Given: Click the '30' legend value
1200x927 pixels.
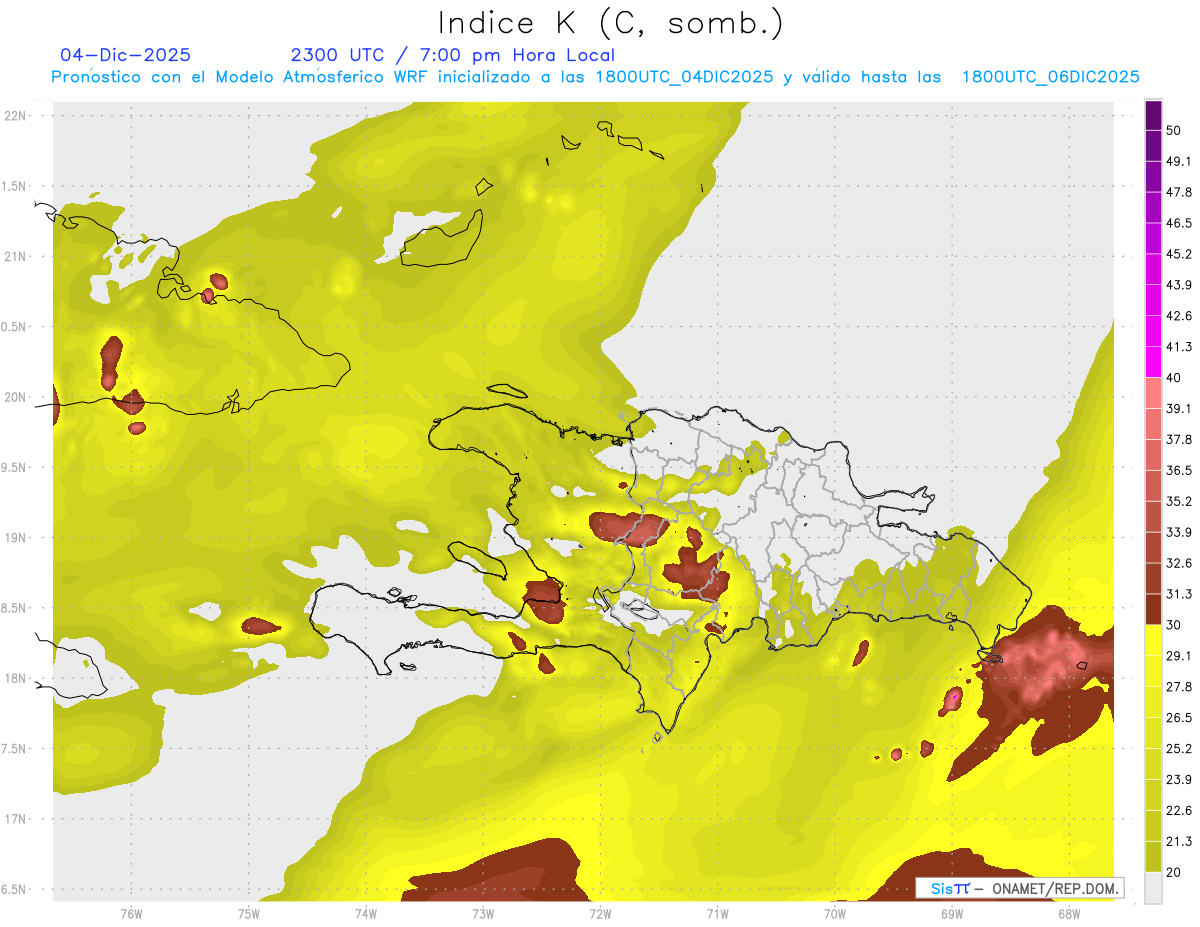Looking at the screenshot, I should 1175,625.
